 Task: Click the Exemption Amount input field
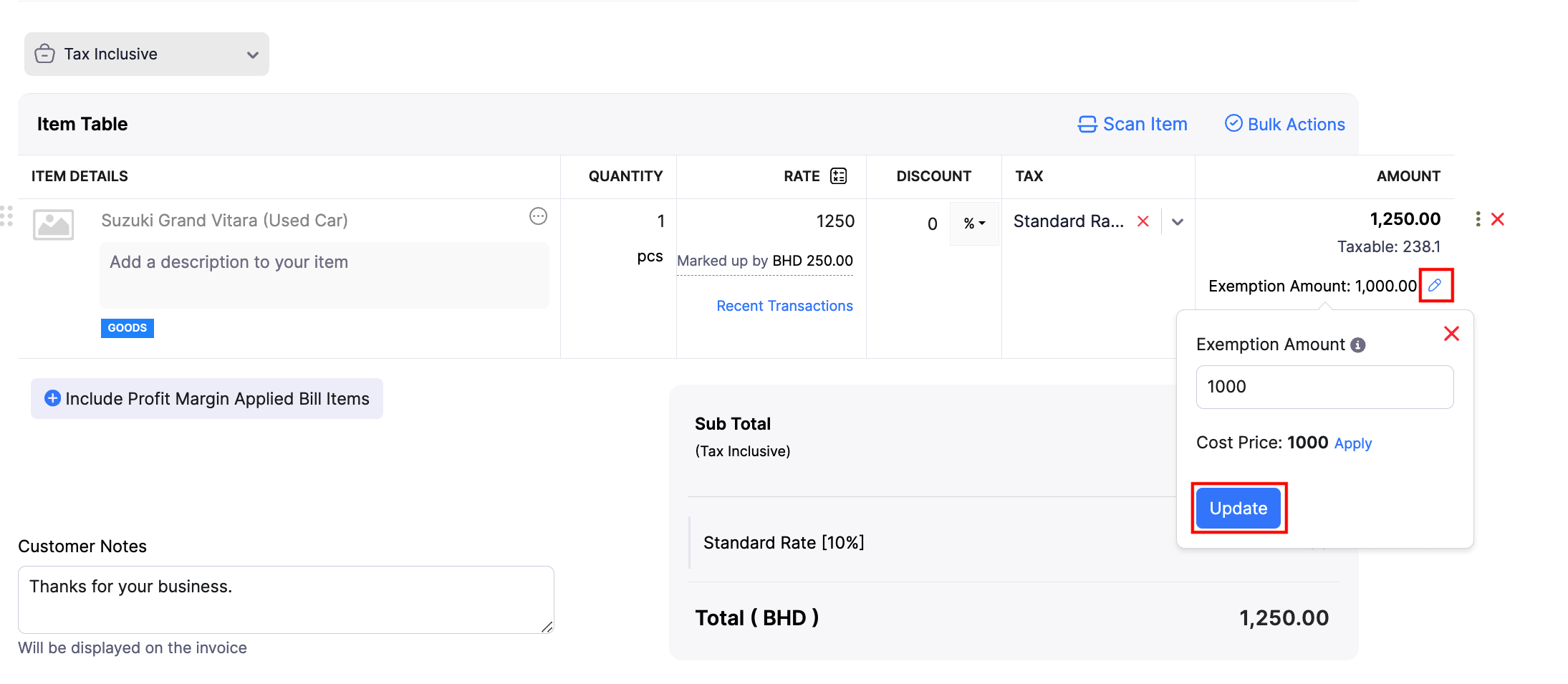(1324, 387)
